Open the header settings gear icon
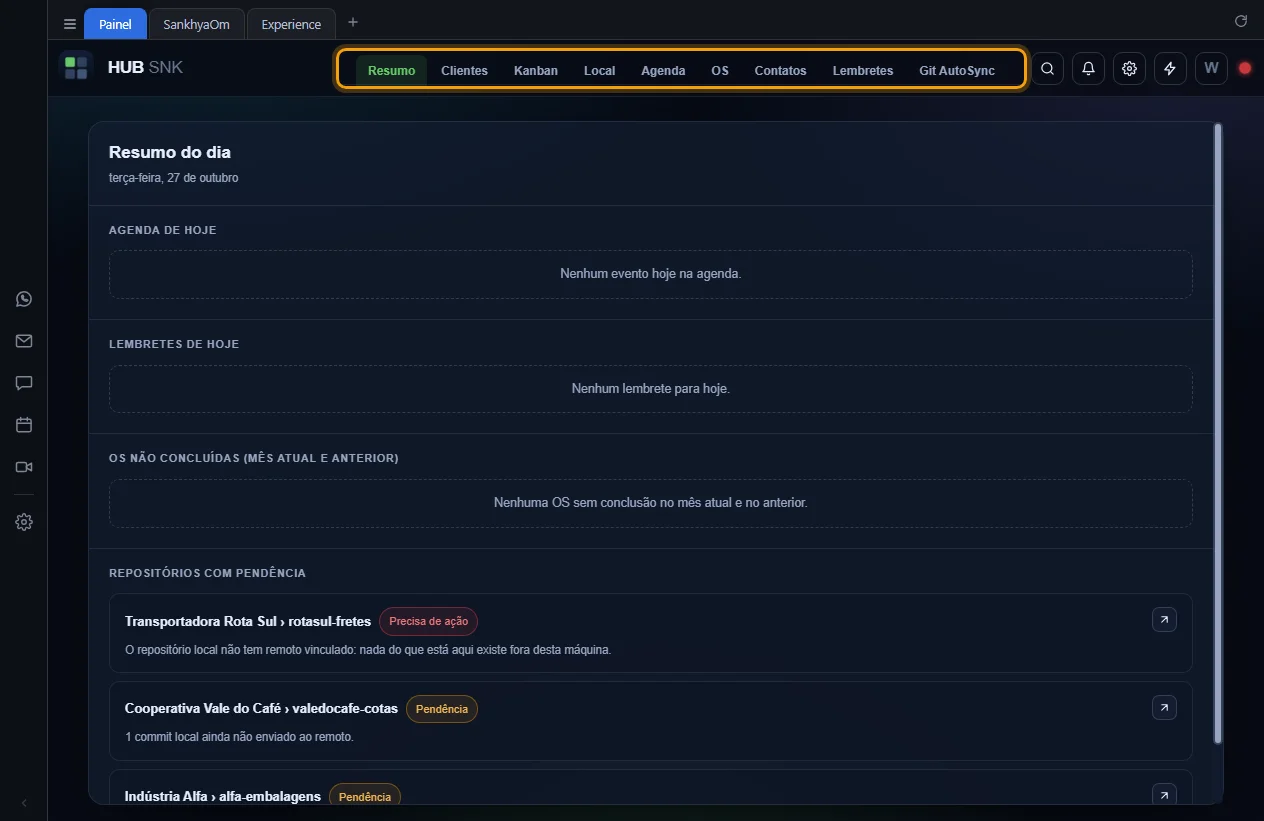The height and width of the screenshot is (821, 1264). click(x=1129, y=68)
